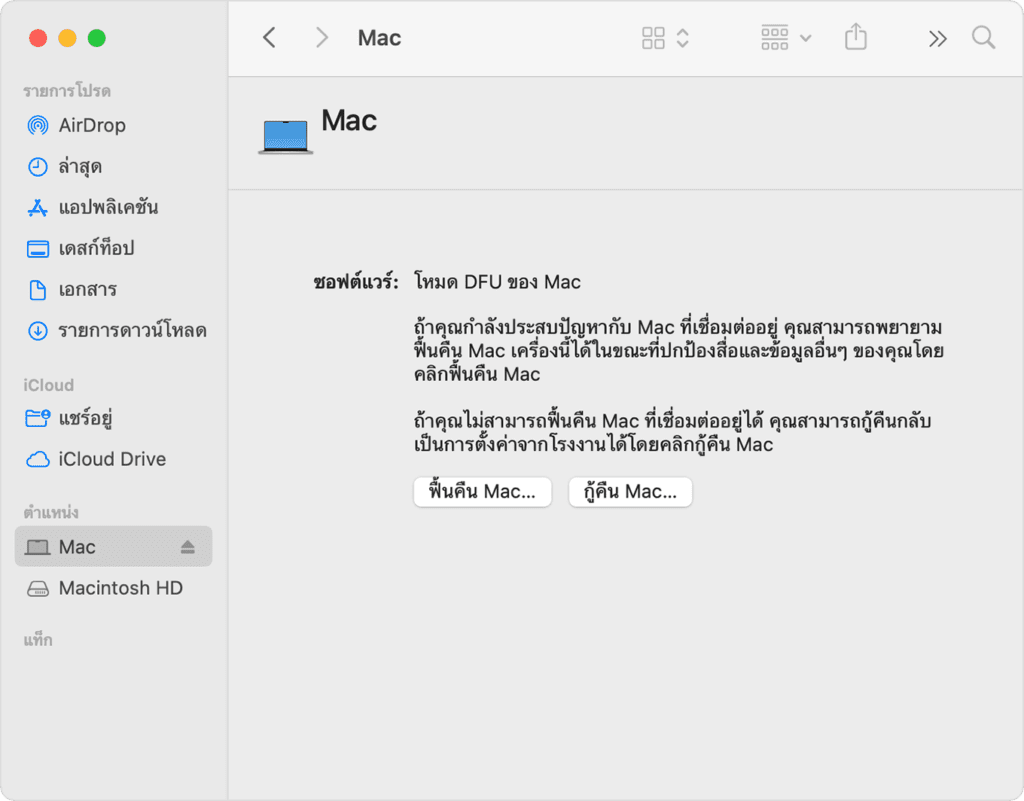Click the กู้คืน Mac... button
The height and width of the screenshot is (801, 1024).
pyautogui.click(x=630, y=492)
